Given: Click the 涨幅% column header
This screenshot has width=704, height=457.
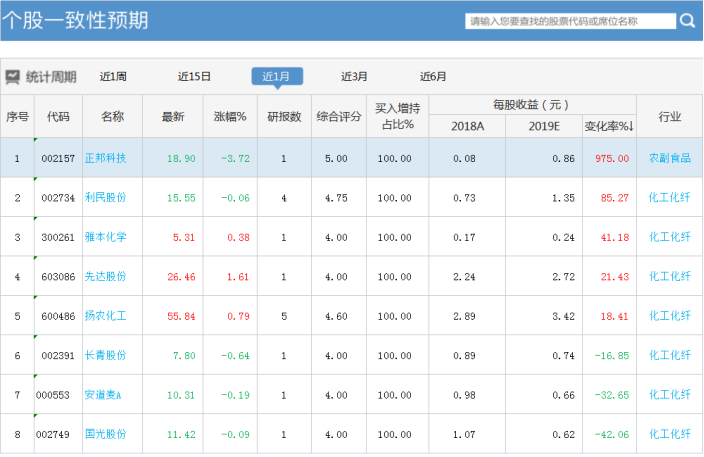Looking at the screenshot, I should click(230, 117).
